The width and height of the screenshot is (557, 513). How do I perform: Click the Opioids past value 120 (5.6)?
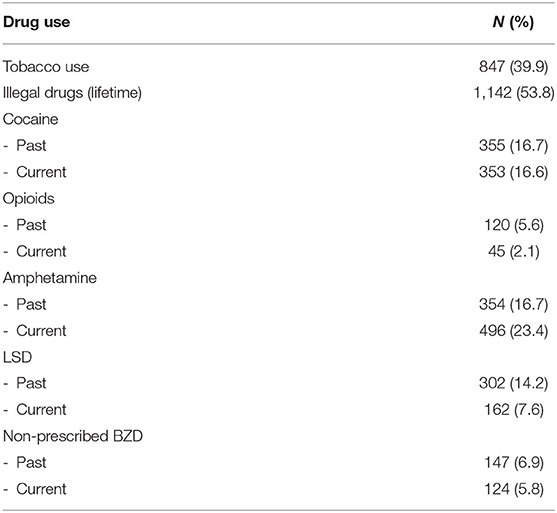(x=514, y=225)
